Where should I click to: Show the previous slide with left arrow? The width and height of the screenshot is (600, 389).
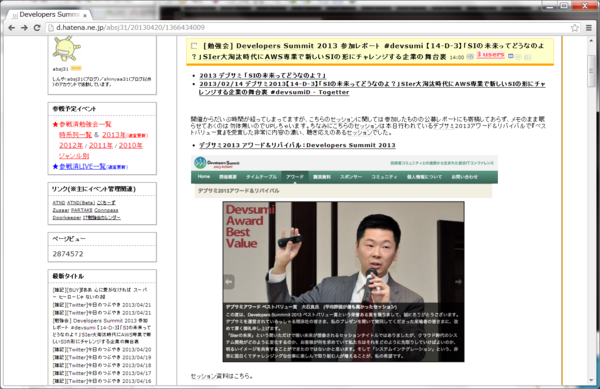pyautogui.click(x=229, y=282)
